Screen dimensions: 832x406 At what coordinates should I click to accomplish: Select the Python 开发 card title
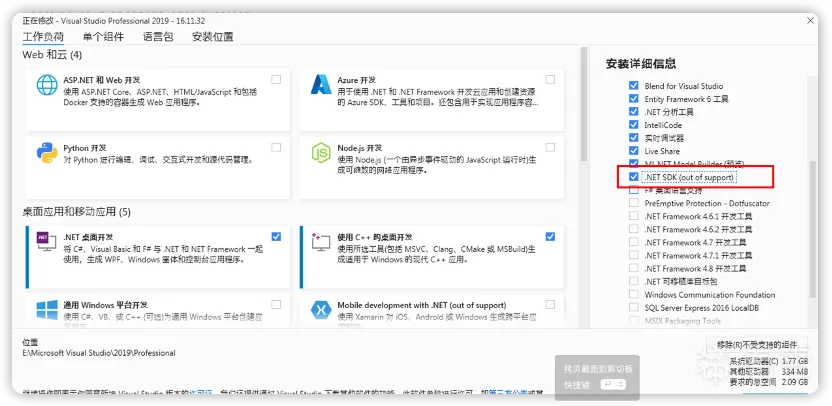coord(85,148)
